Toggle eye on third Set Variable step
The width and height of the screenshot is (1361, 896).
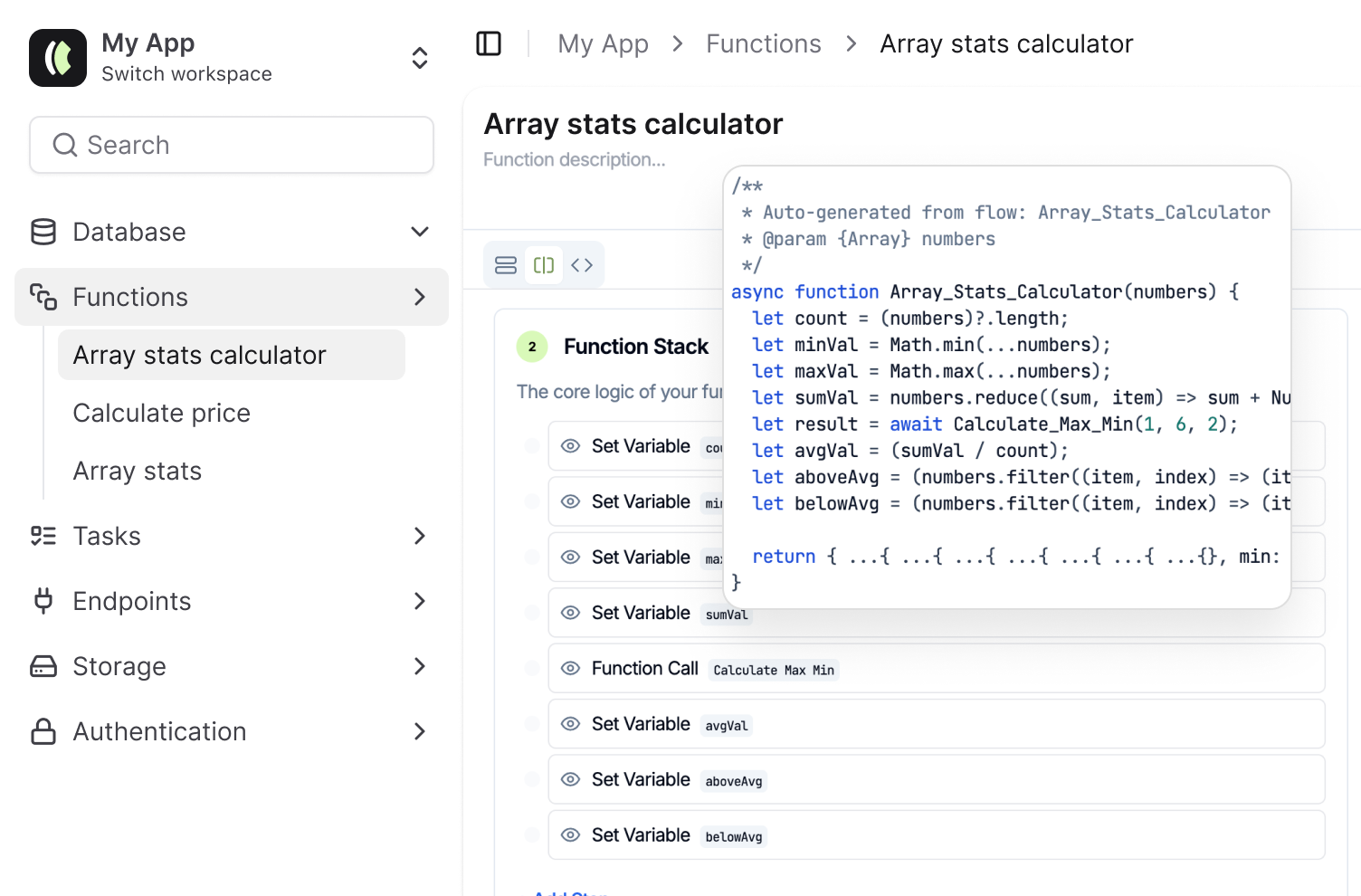(570, 558)
